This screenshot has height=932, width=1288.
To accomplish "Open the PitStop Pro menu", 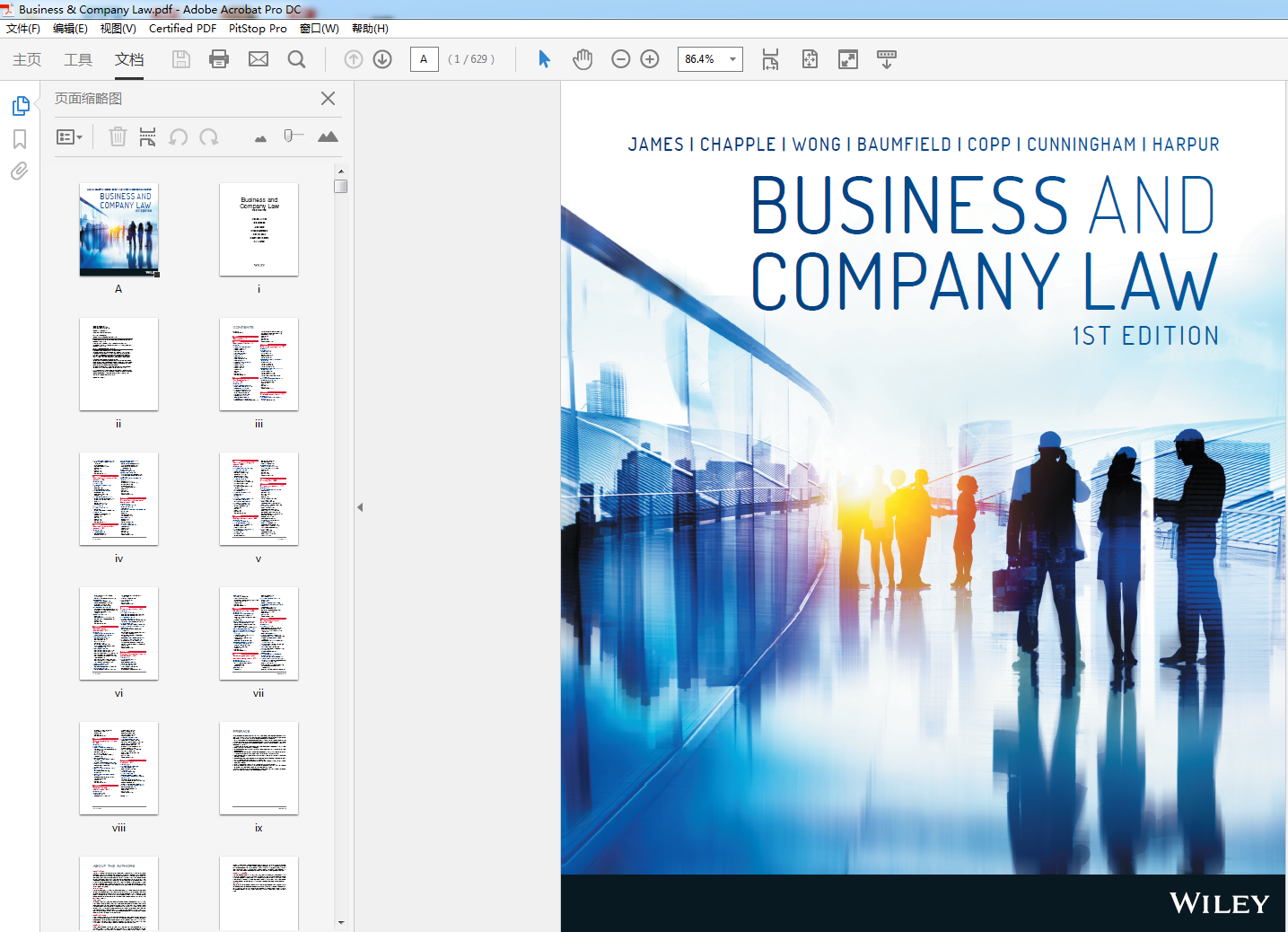I will (258, 29).
